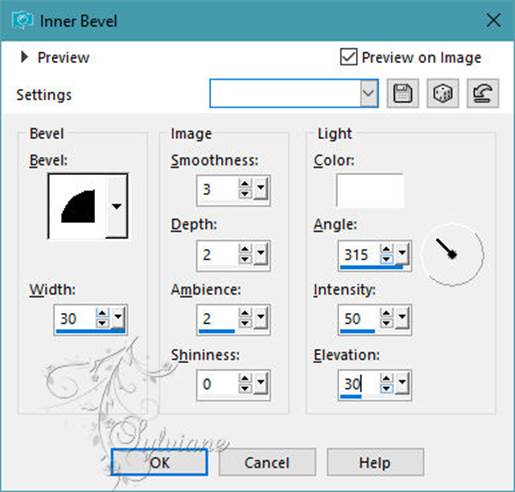Click the white Light Color swatch
515x492 pixels.
(370, 191)
